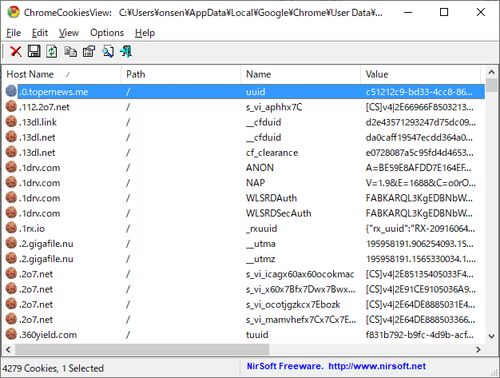The width and height of the screenshot is (500, 378).
Task: Click the __utmz cookie name
Action: (x=261, y=259)
